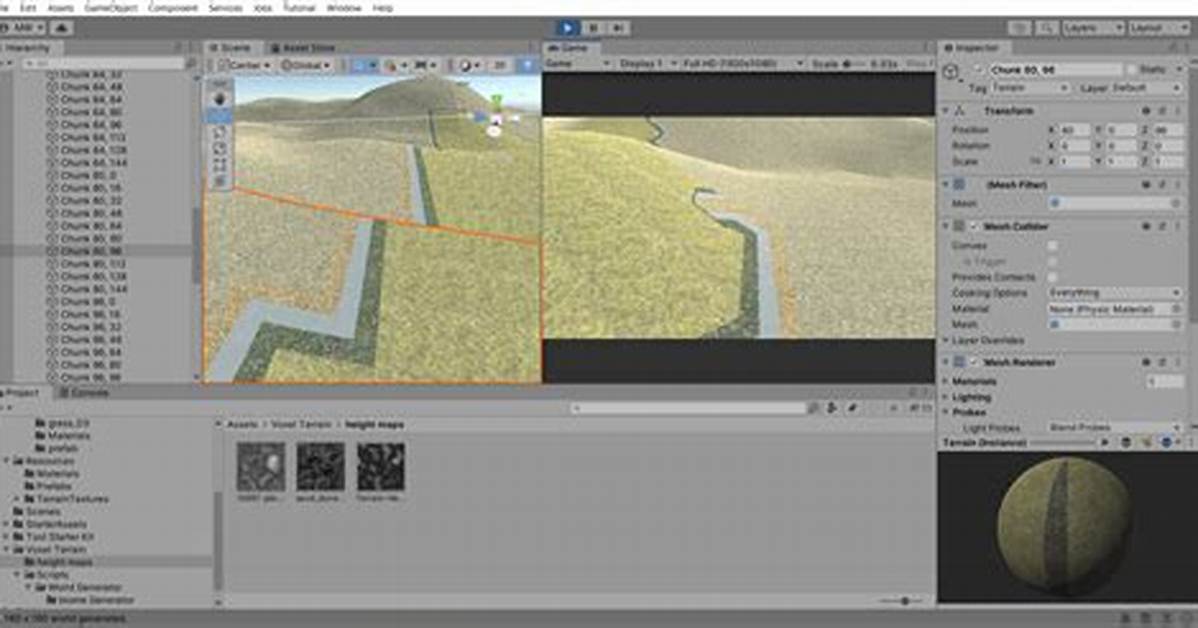Switch to the Console tab
The height and width of the screenshot is (628, 1198).
pyautogui.click(x=84, y=393)
